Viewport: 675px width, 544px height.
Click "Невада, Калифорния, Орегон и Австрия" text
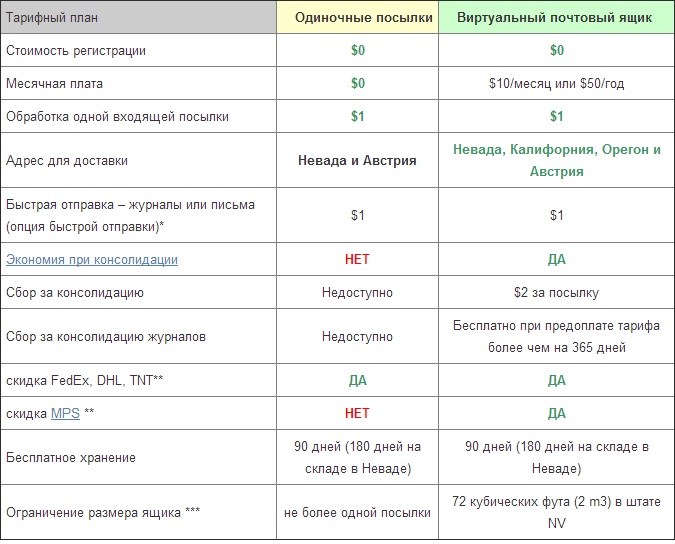click(x=556, y=160)
